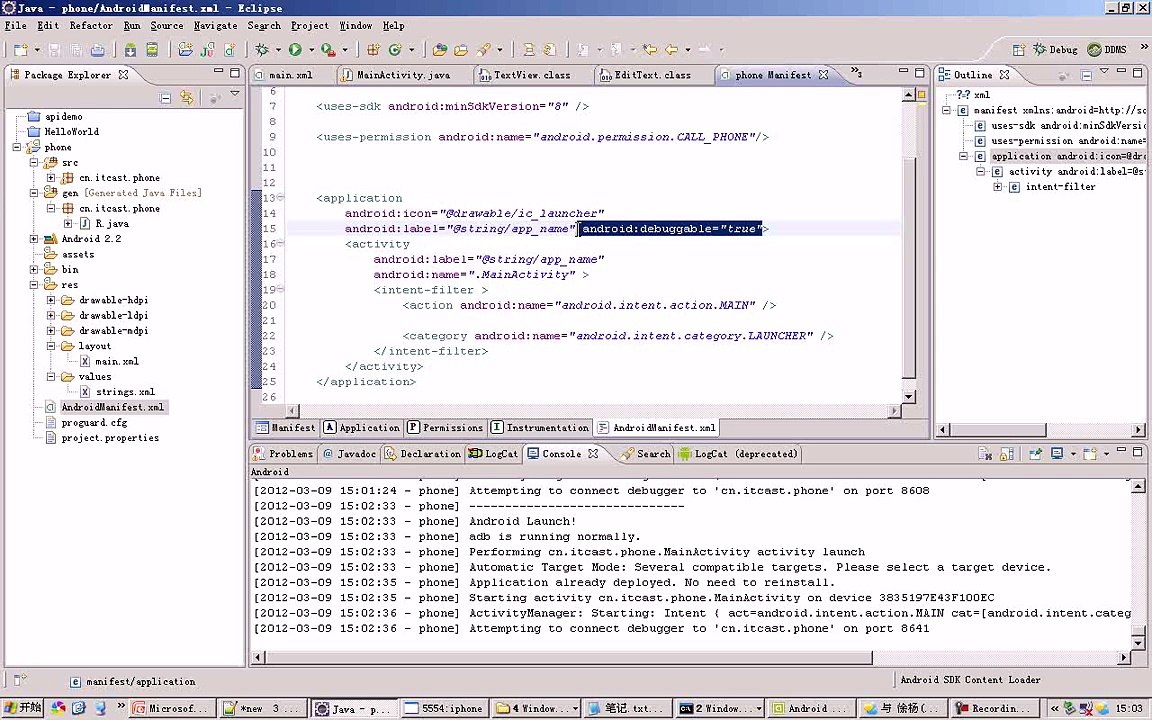Screen dimensions: 1152x720
Task: Click the Windows Start button
Action: 22,708
